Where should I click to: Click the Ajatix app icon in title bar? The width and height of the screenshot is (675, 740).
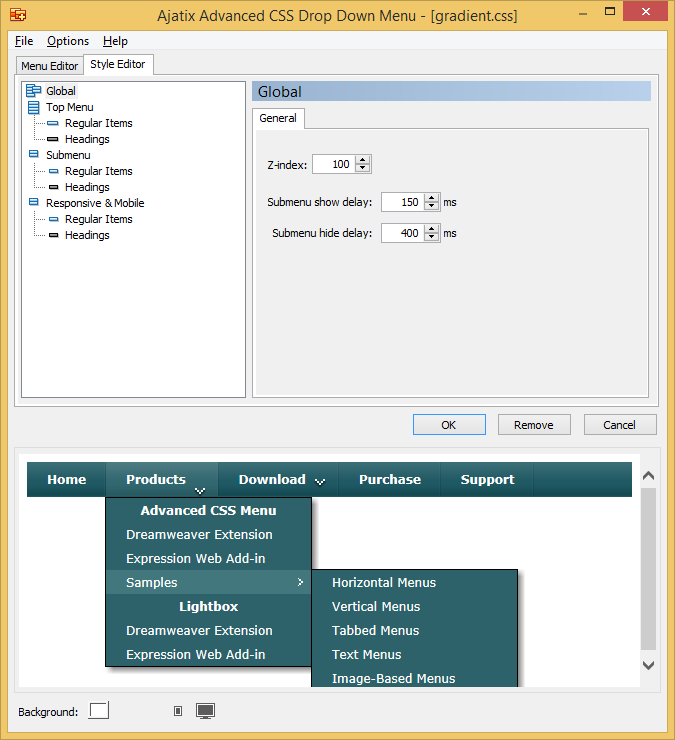(x=18, y=15)
